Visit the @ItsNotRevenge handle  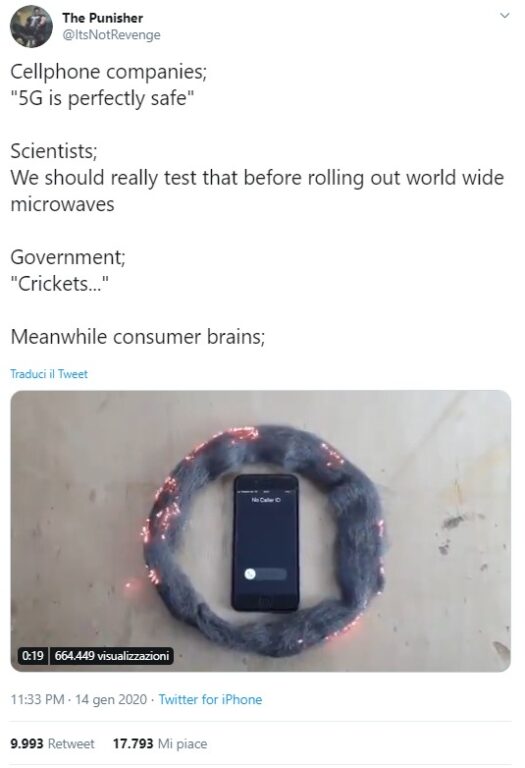(x=111, y=35)
